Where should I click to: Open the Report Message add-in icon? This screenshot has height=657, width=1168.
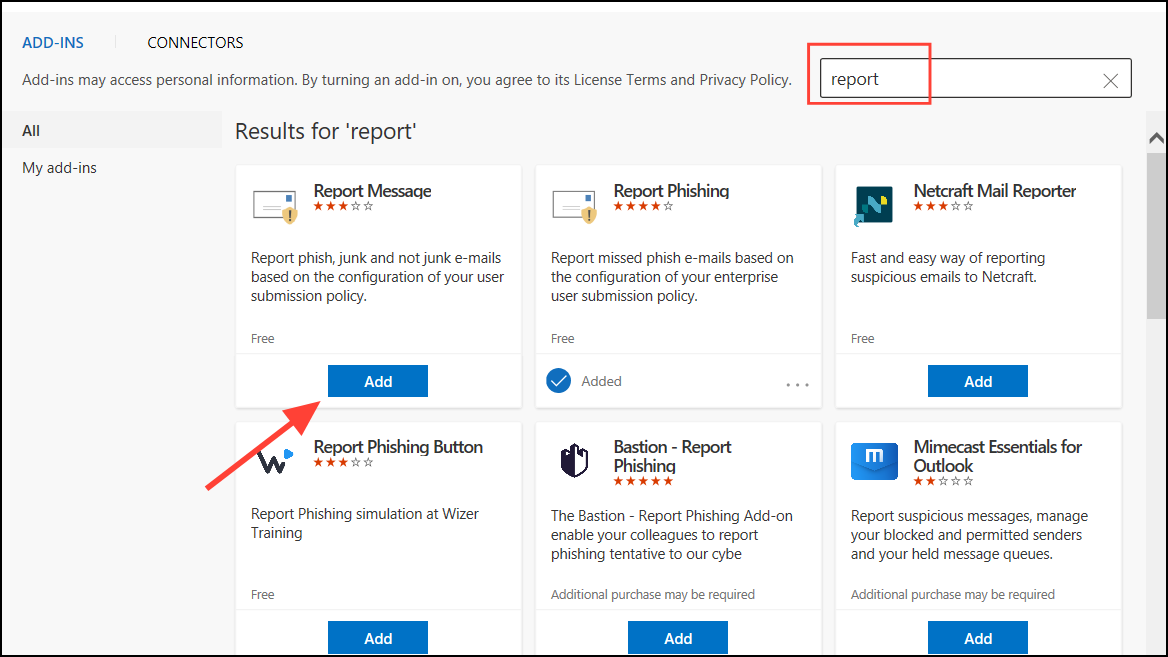[274, 206]
